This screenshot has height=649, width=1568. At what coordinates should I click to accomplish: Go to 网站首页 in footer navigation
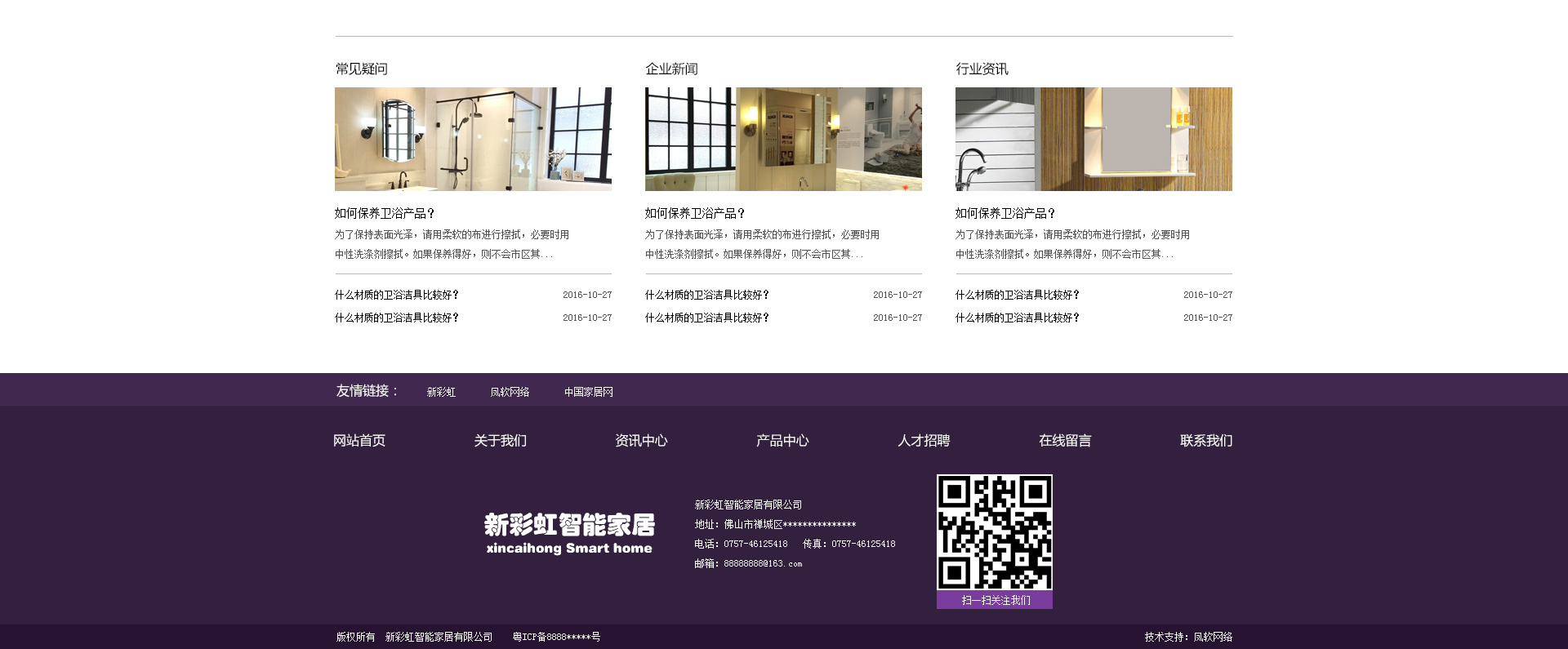pos(359,441)
